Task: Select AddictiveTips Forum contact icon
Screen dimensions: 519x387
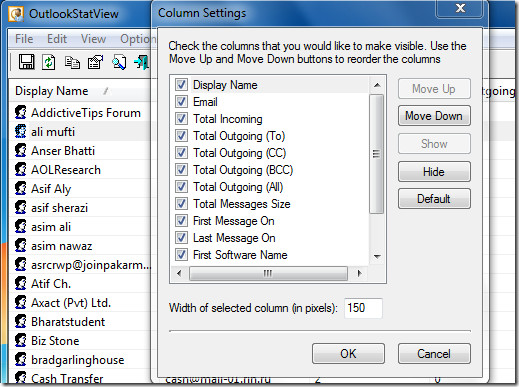Action: tap(21, 112)
